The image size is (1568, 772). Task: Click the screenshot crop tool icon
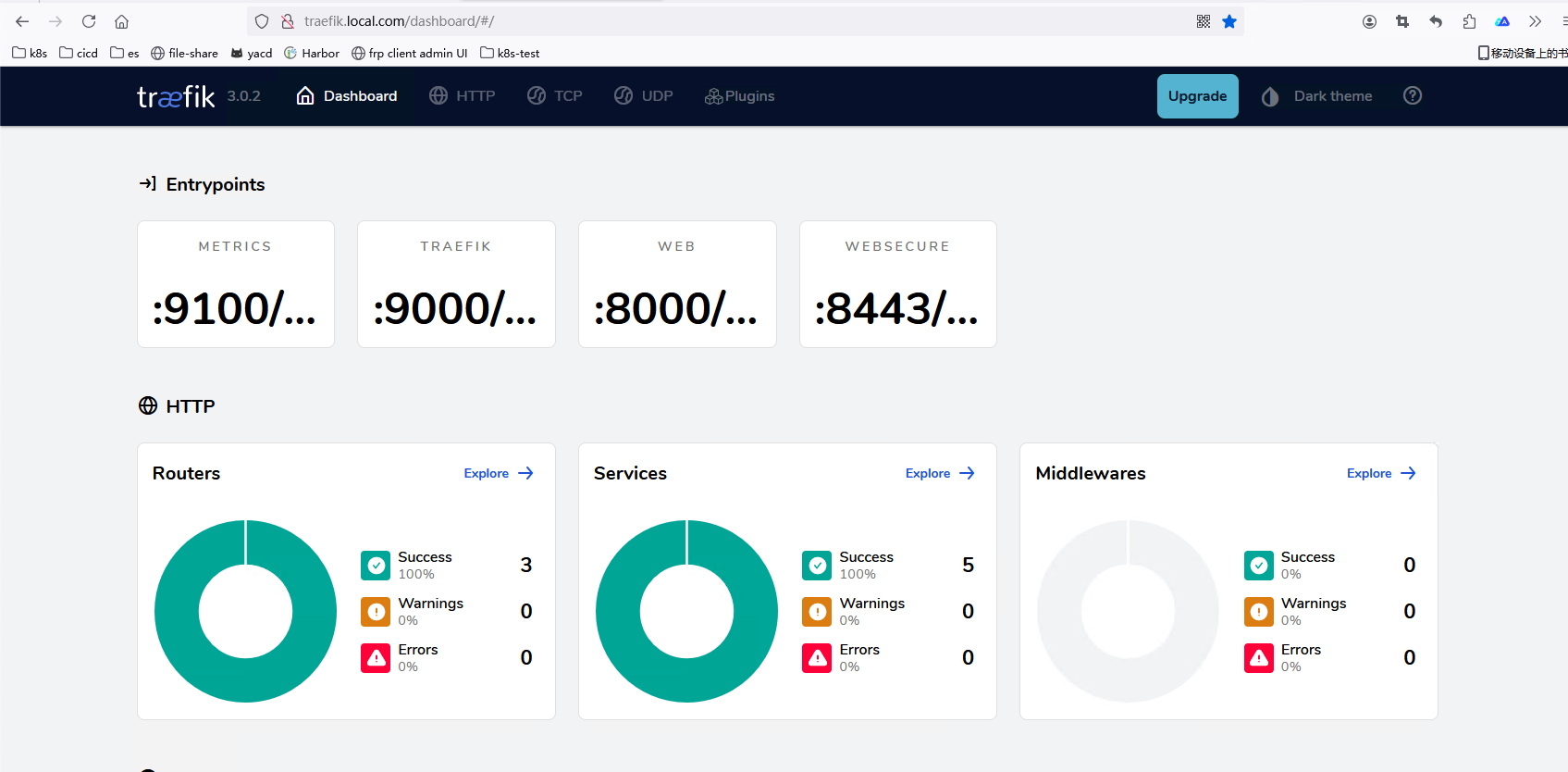[x=1402, y=21]
